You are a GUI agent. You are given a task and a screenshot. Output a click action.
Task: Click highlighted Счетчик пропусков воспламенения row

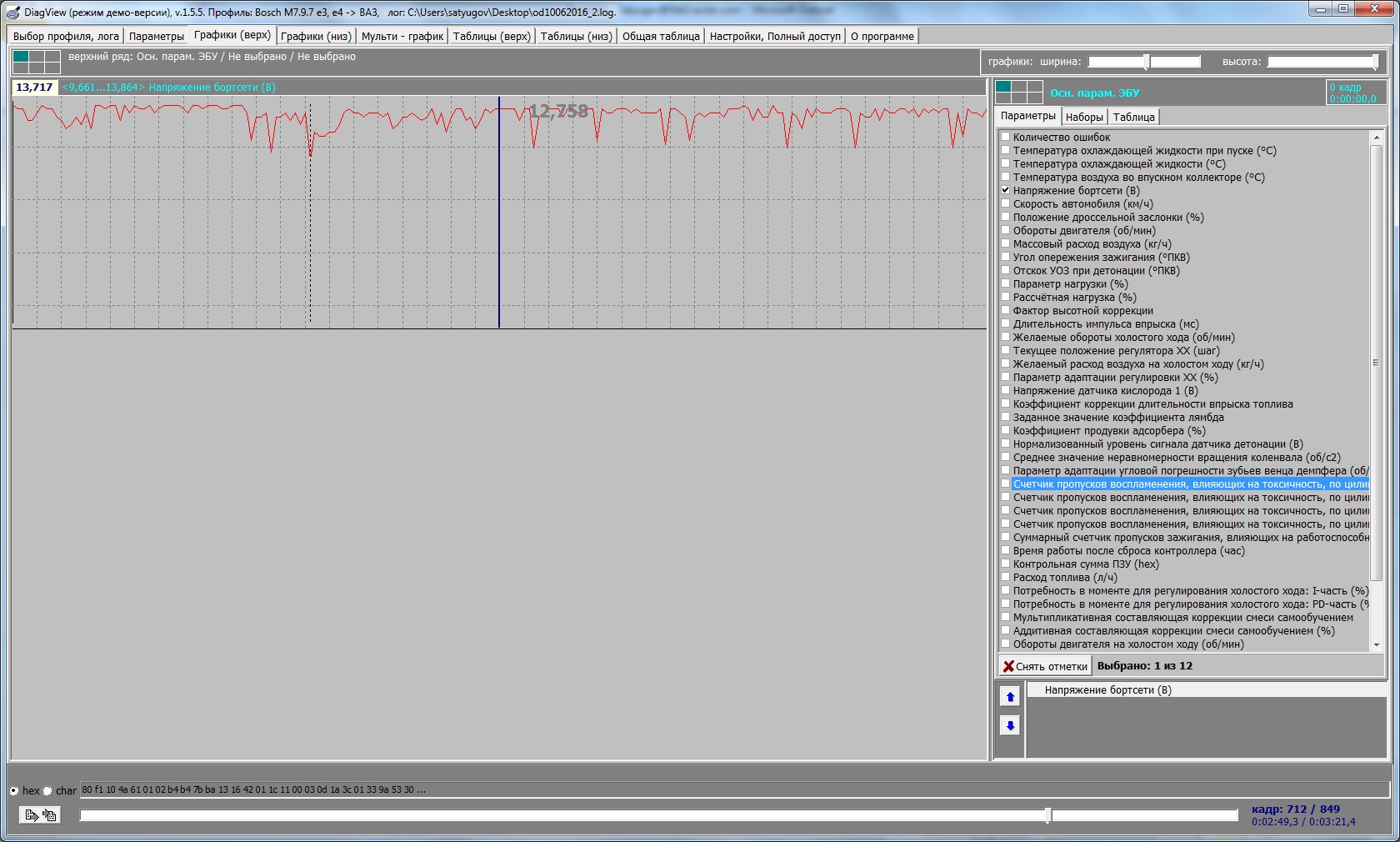(x=1190, y=484)
